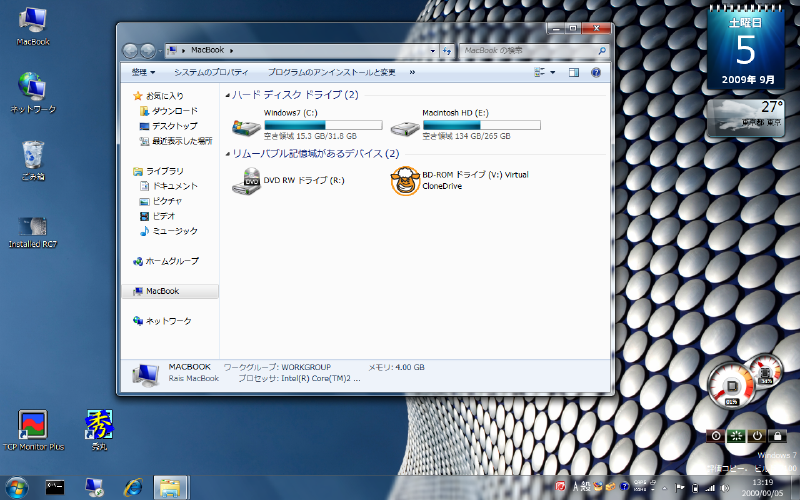
Task: Open ビデオ library
Action: click(x=158, y=216)
